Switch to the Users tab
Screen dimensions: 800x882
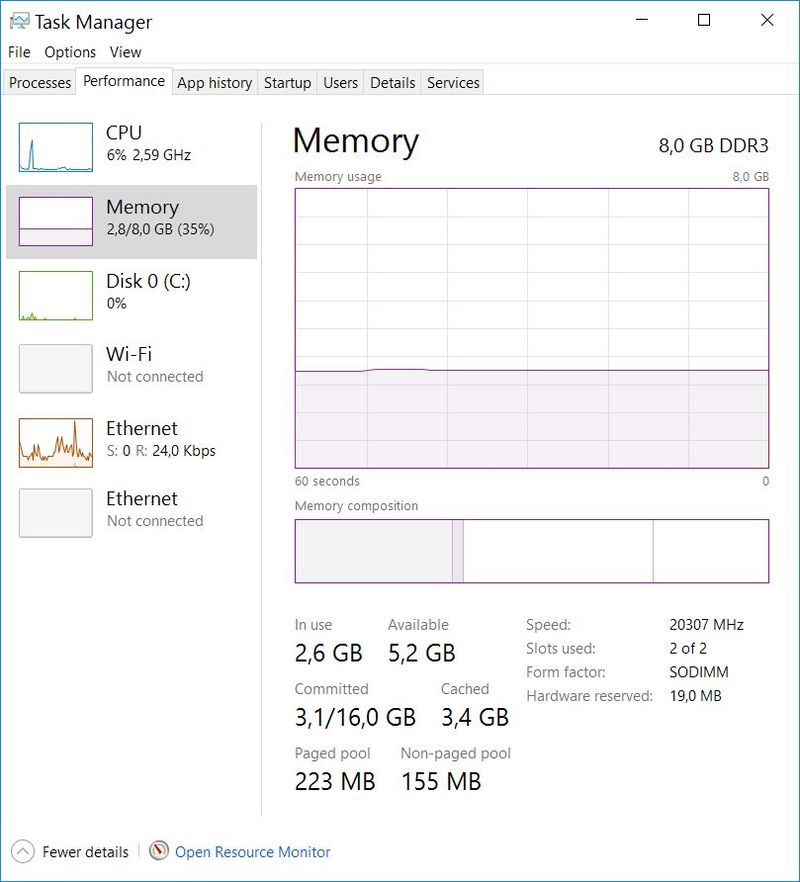340,83
